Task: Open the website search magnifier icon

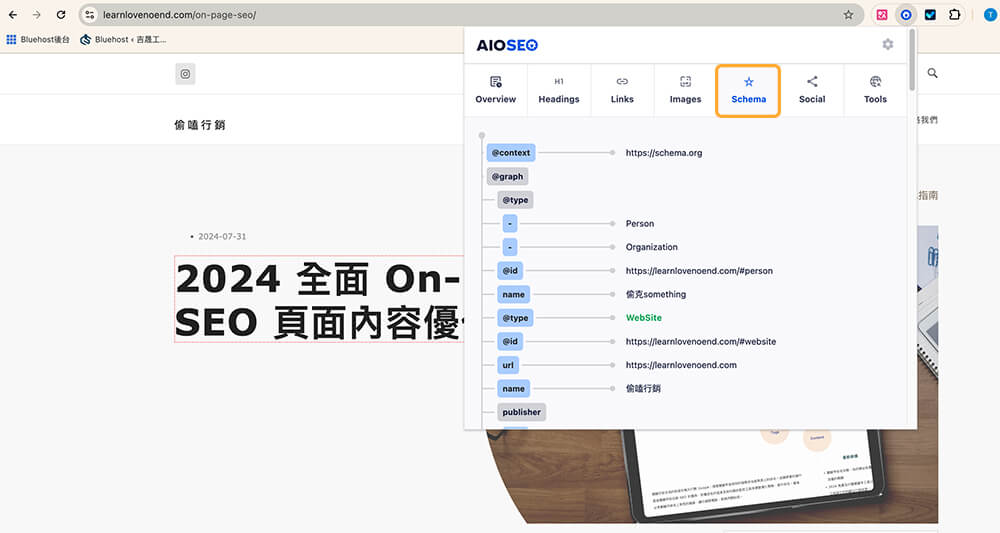Action: pos(932,73)
